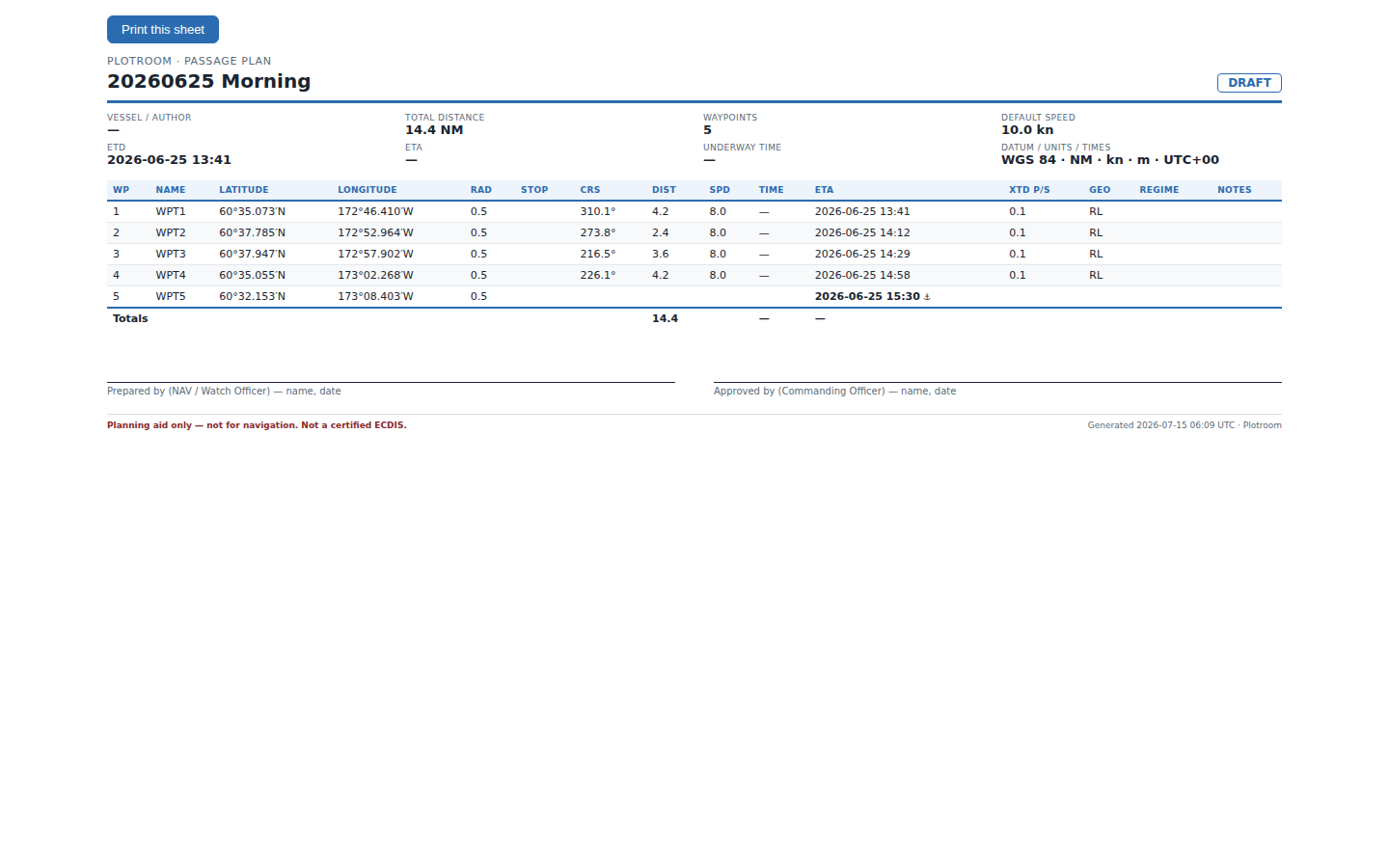
Task: Click the LATITUDE column header
Action: click(x=244, y=190)
